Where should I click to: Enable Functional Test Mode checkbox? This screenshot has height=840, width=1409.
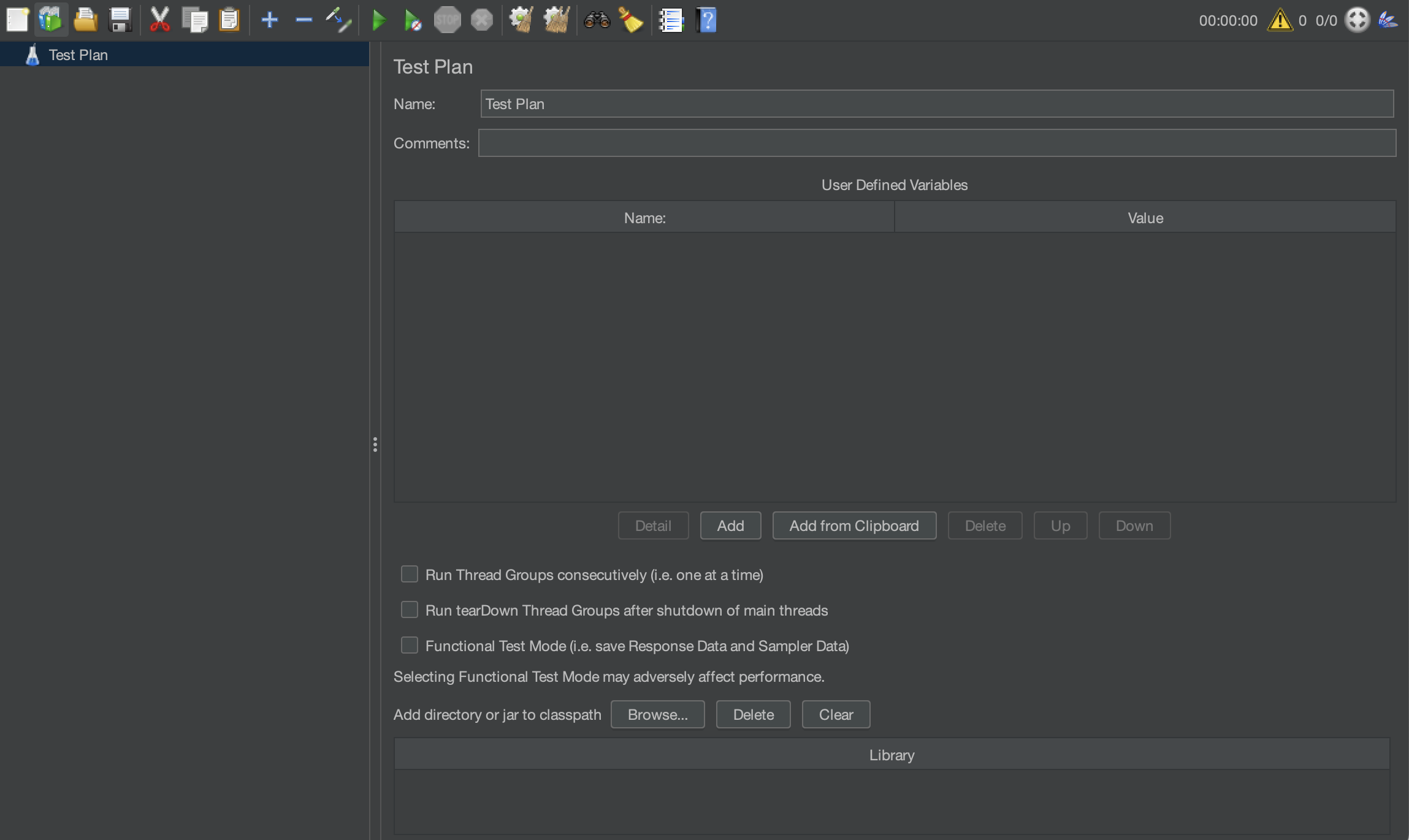pos(409,645)
